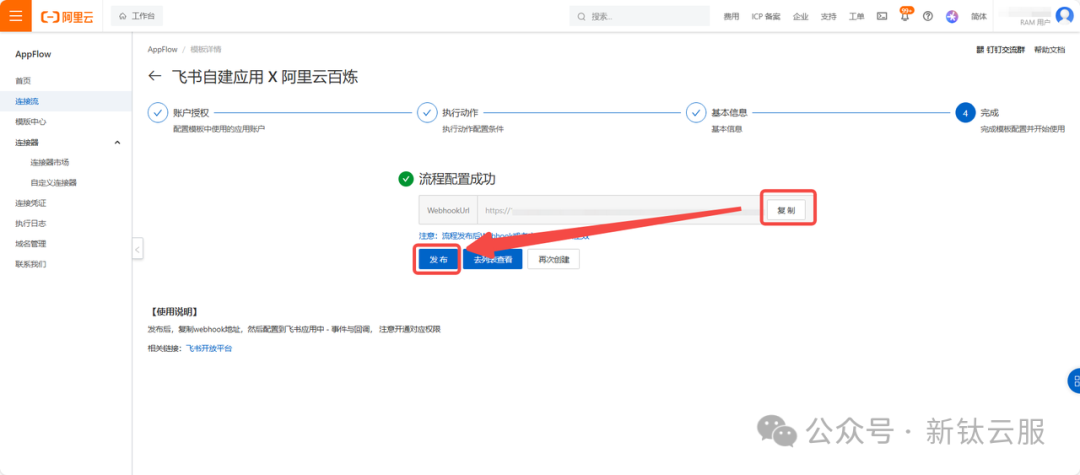
Task: Click the 搜索 search field
Action: (639, 17)
